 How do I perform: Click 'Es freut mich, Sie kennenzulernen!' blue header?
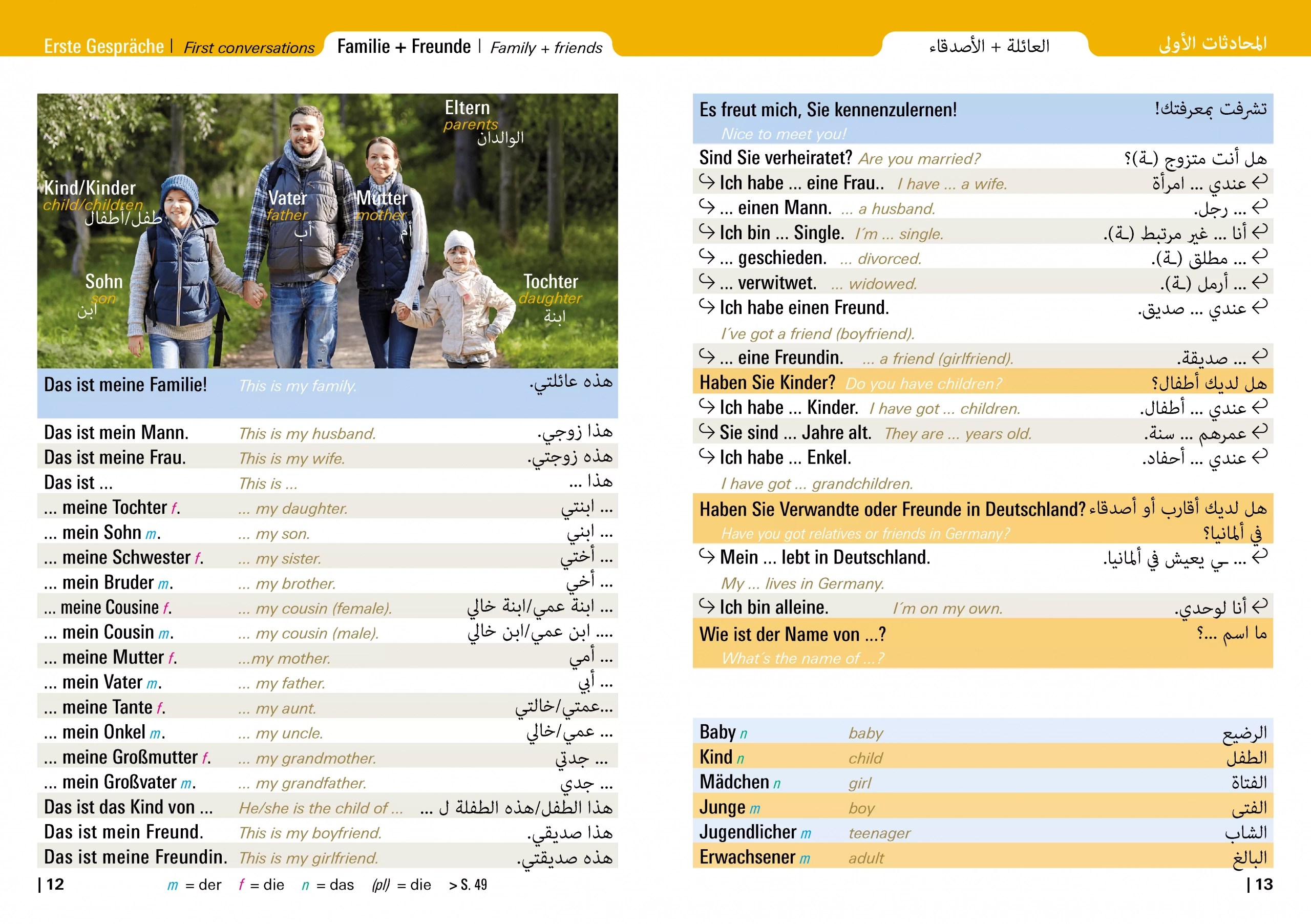point(828,110)
